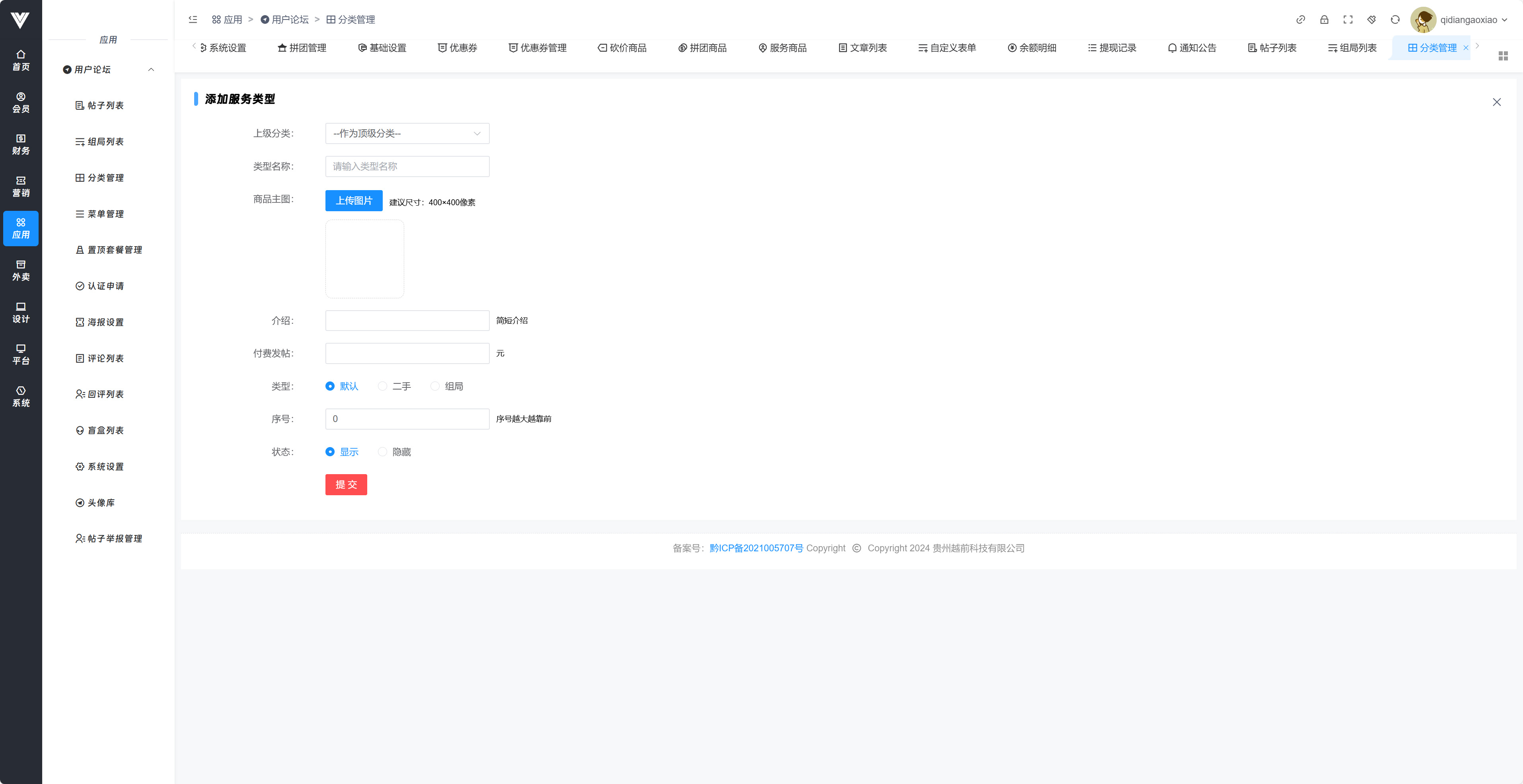1523x784 pixels.
Task: Open the 黔ICP备2021005707号 link
Action: click(756, 548)
